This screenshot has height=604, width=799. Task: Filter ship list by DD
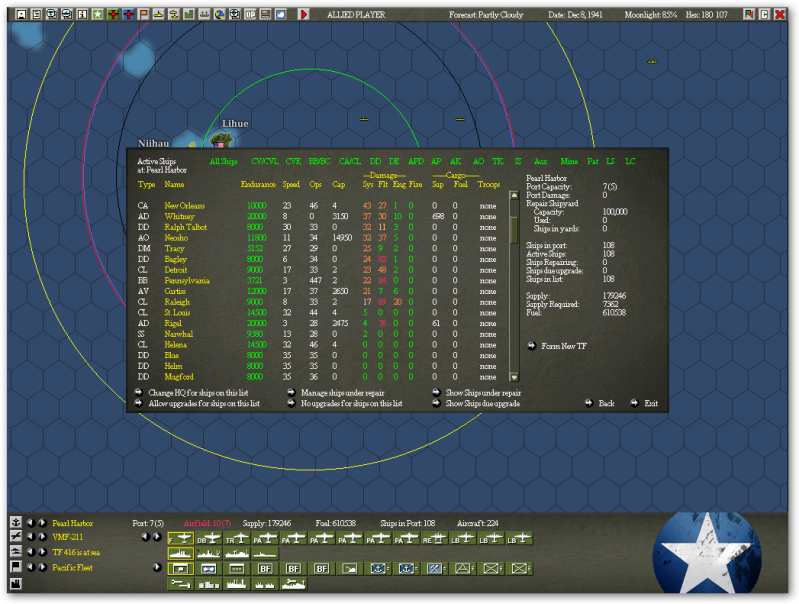pyautogui.click(x=376, y=162)
